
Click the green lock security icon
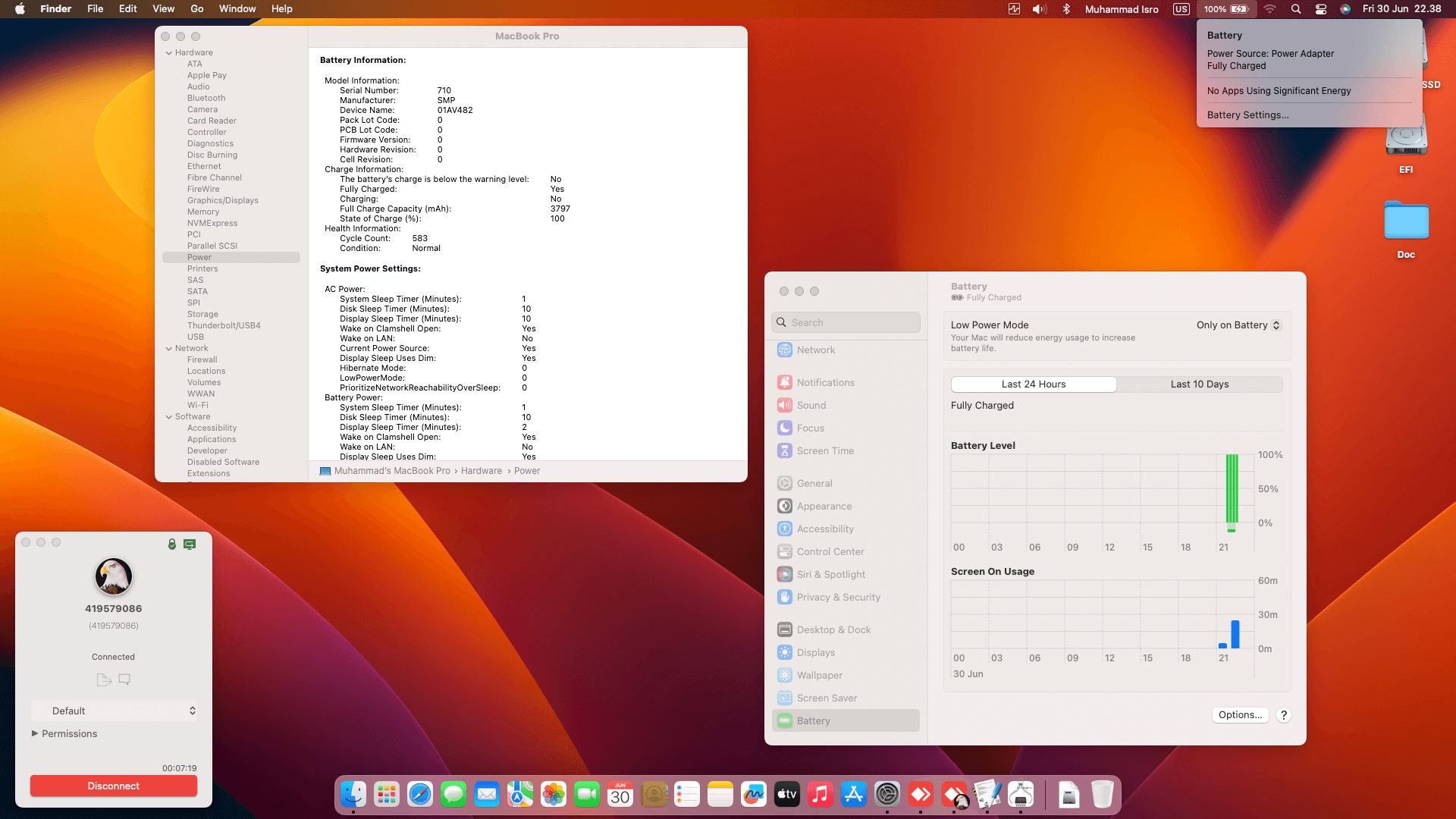(172, 544)
